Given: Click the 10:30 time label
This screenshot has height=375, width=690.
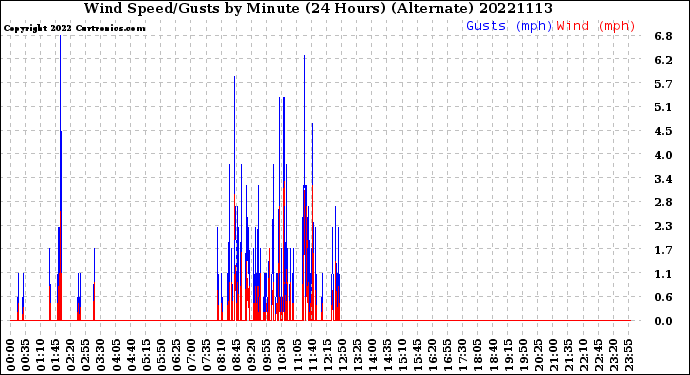Looking at the screenshot, I should click(x=282, y=355).
